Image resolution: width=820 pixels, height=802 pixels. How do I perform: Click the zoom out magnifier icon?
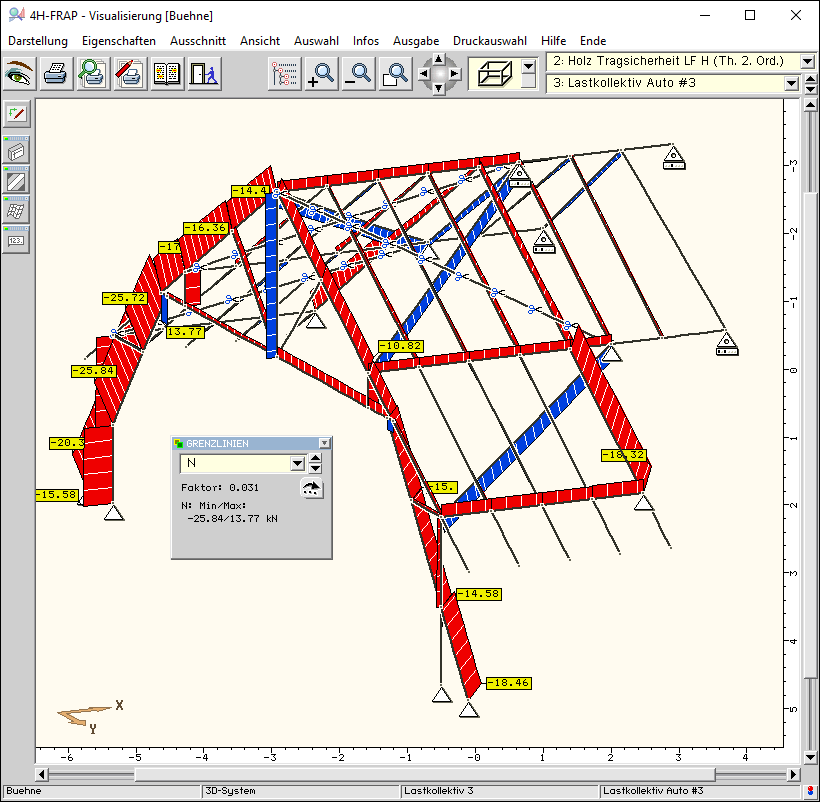point(359,74)
